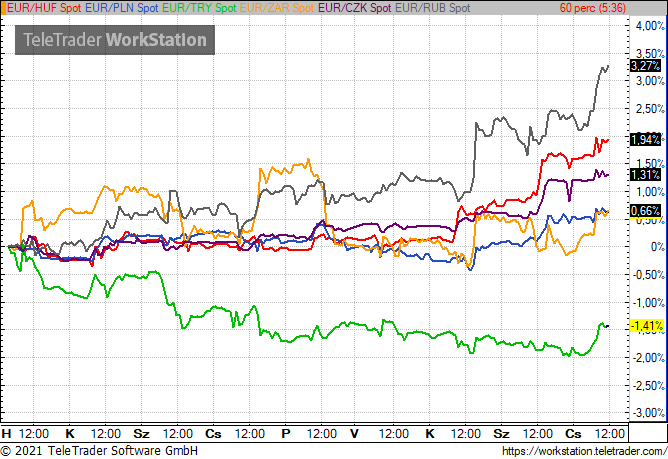
Task: Click the H day label on time axis
Action: 6,434
